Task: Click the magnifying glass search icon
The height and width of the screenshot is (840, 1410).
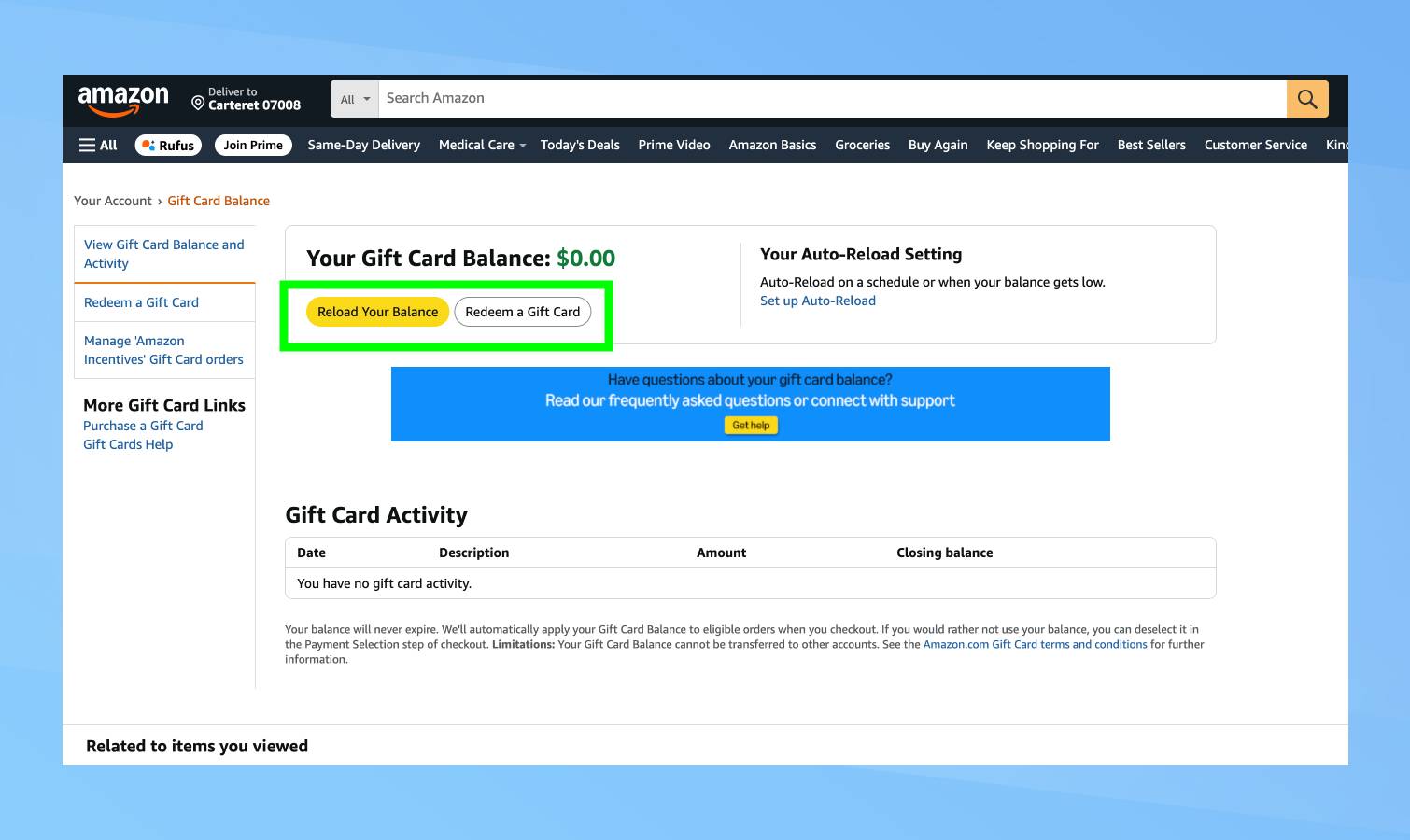Action: (1306, 98)
